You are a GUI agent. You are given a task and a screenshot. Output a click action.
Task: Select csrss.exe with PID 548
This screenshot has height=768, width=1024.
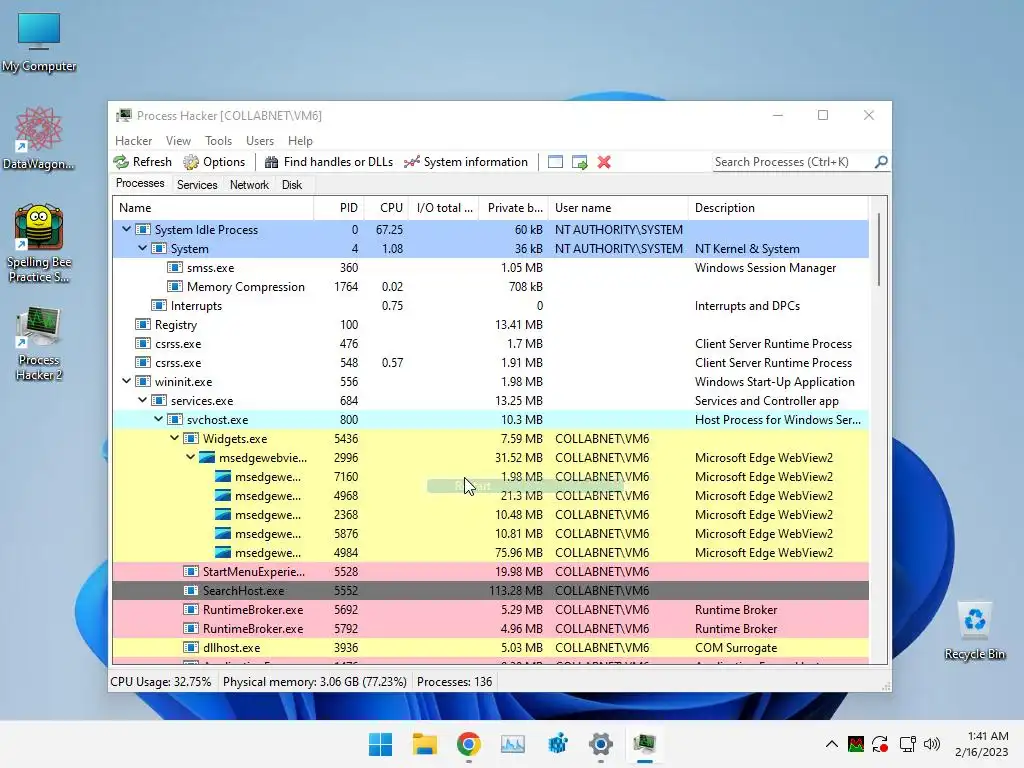click(x=490, y=362)
